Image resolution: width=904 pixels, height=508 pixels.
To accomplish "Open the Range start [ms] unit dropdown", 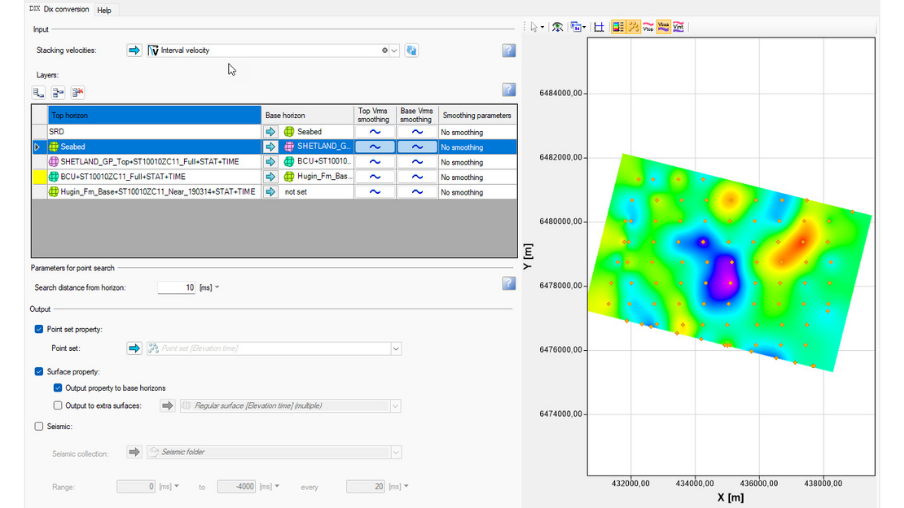I will 176,486.
